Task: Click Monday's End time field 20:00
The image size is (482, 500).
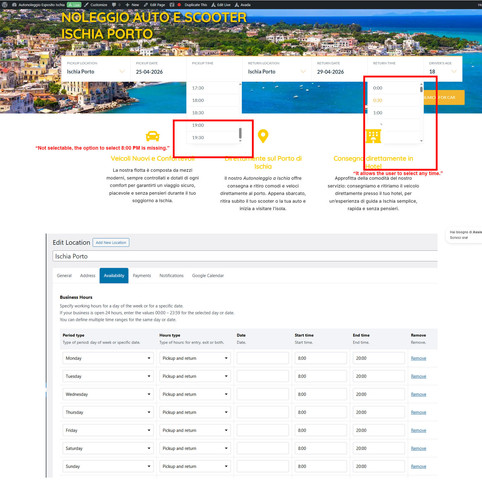Action: 379,358
